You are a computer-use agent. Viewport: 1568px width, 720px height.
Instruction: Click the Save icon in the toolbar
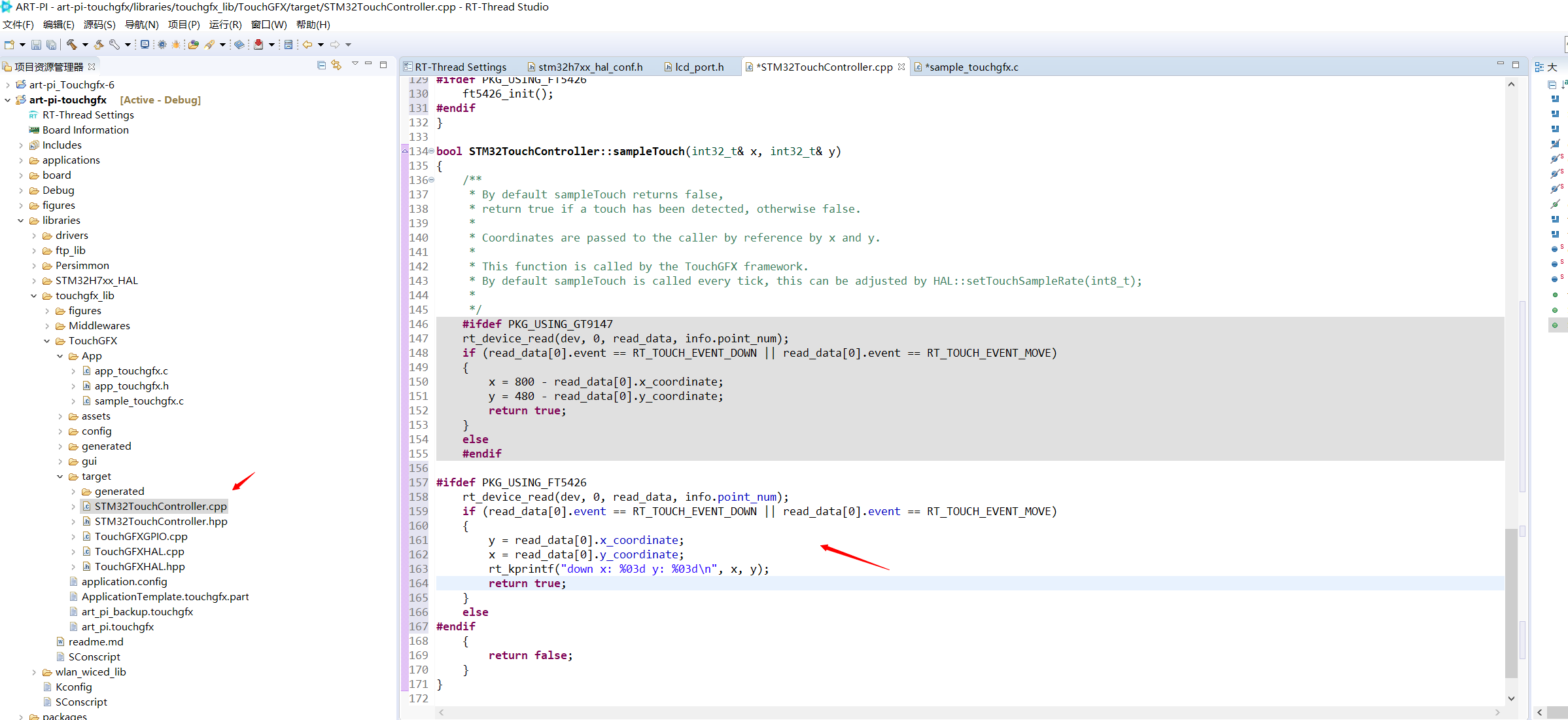[x=36, y=45]
